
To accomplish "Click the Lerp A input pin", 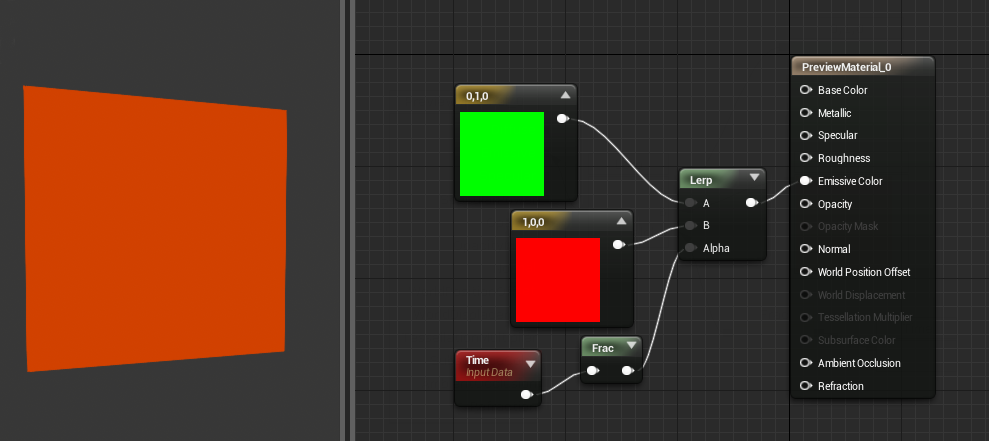I will (691, 203).
